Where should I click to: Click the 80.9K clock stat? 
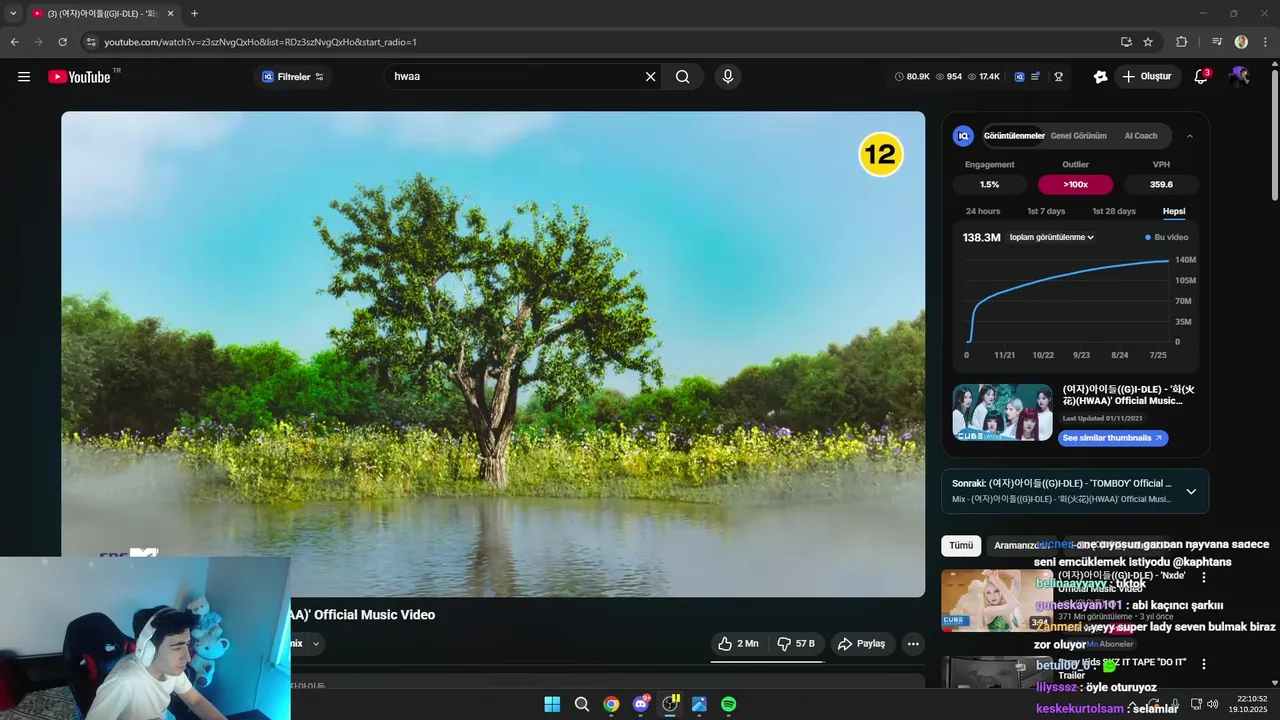[912, 77]
